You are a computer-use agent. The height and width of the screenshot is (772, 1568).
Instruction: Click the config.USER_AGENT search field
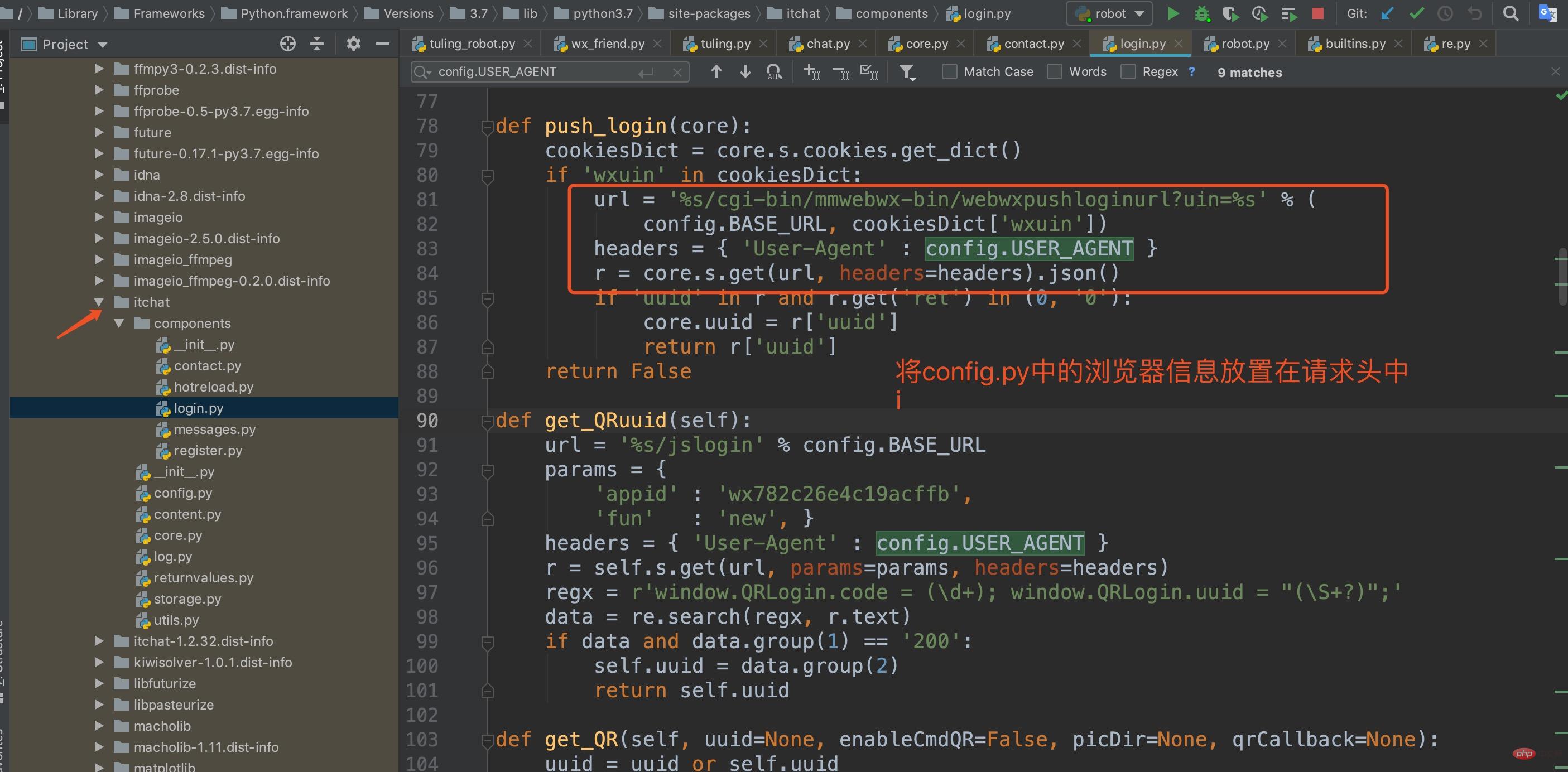pos(536,72)
